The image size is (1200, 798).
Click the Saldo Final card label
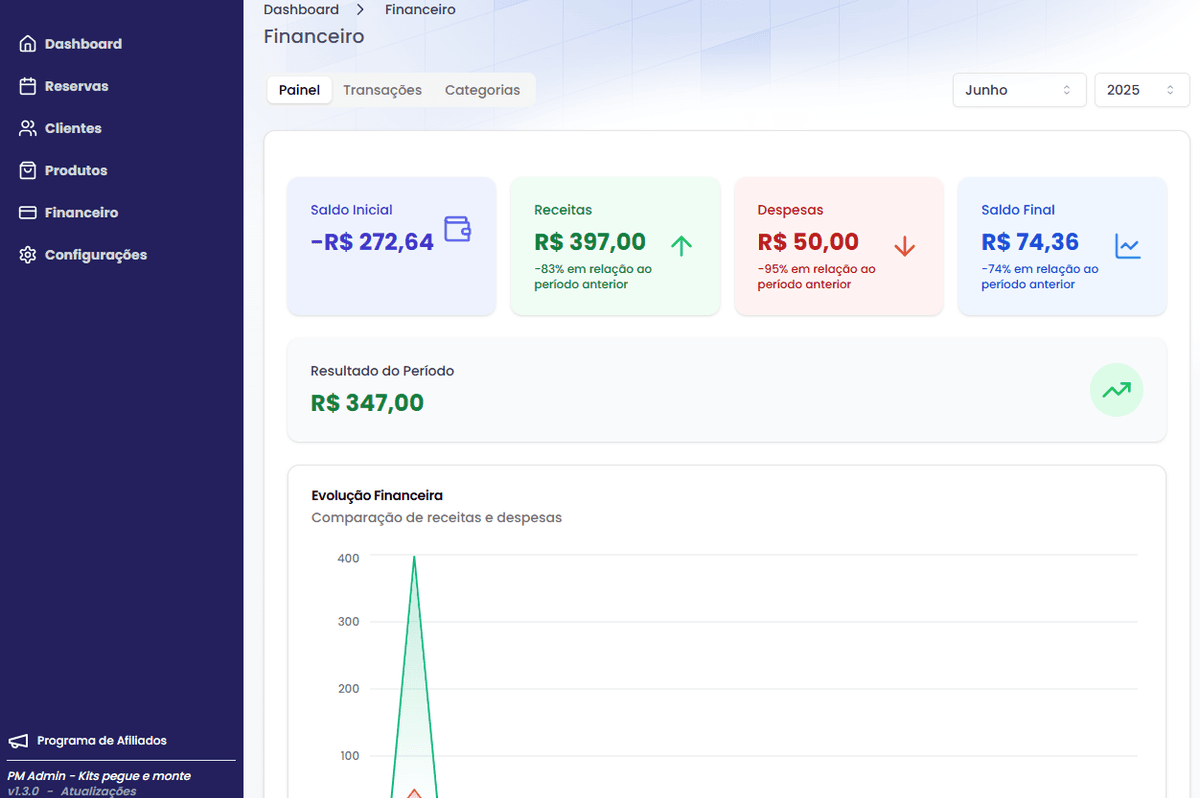click(x=1018, y=210)
